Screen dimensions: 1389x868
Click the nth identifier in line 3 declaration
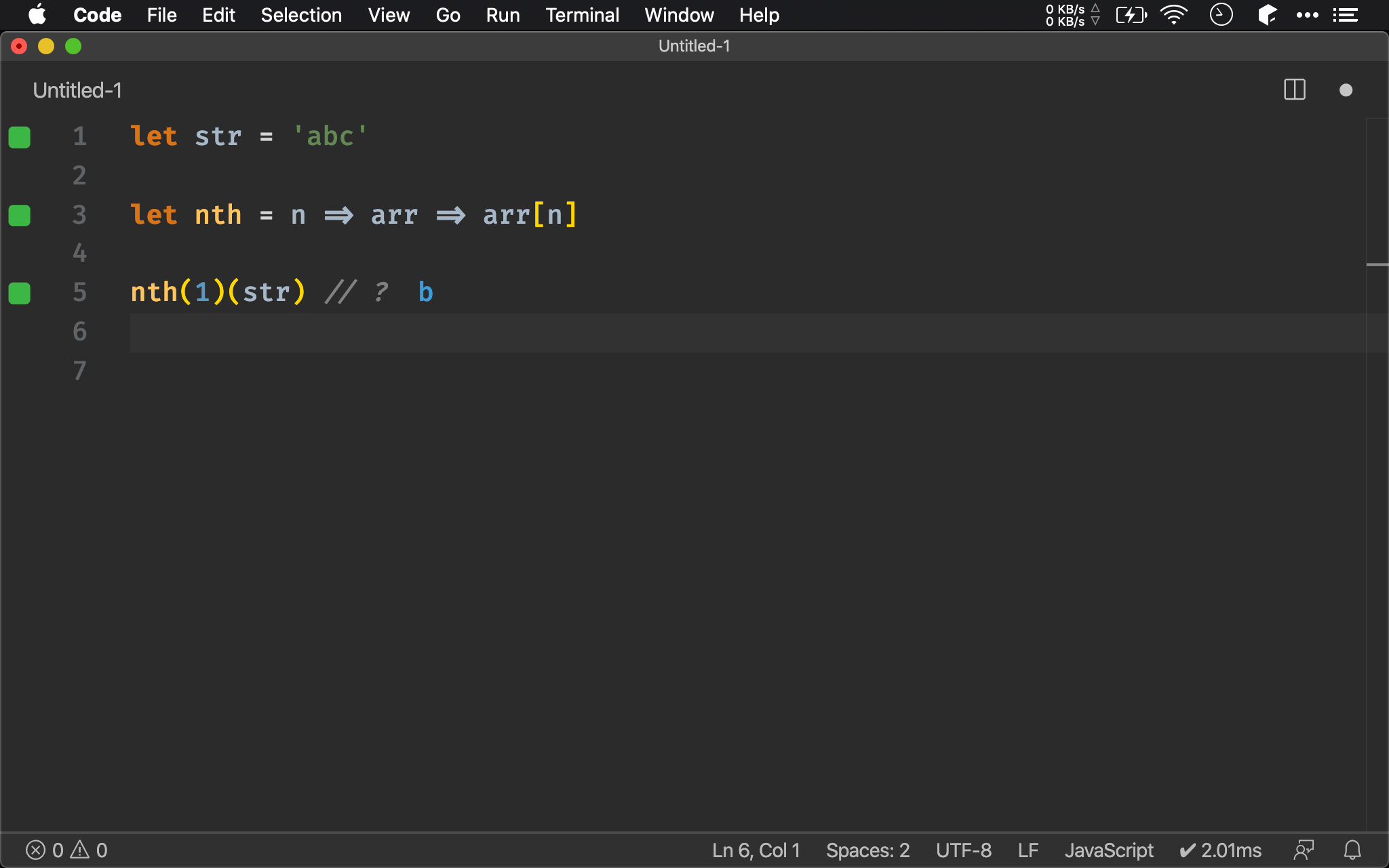point(218,215)
